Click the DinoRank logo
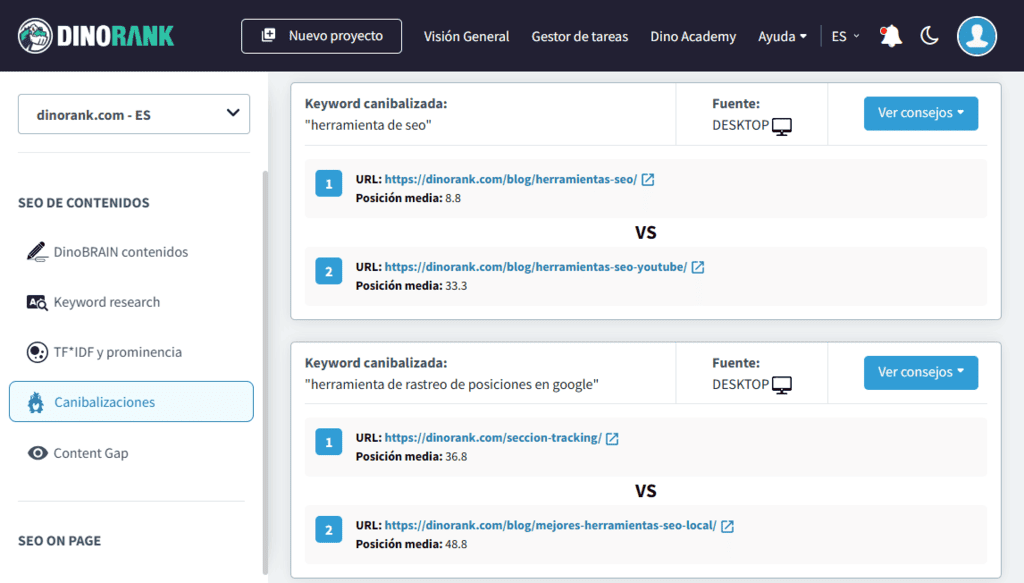This screenshot has height=583, width=1024. (96, 36)
